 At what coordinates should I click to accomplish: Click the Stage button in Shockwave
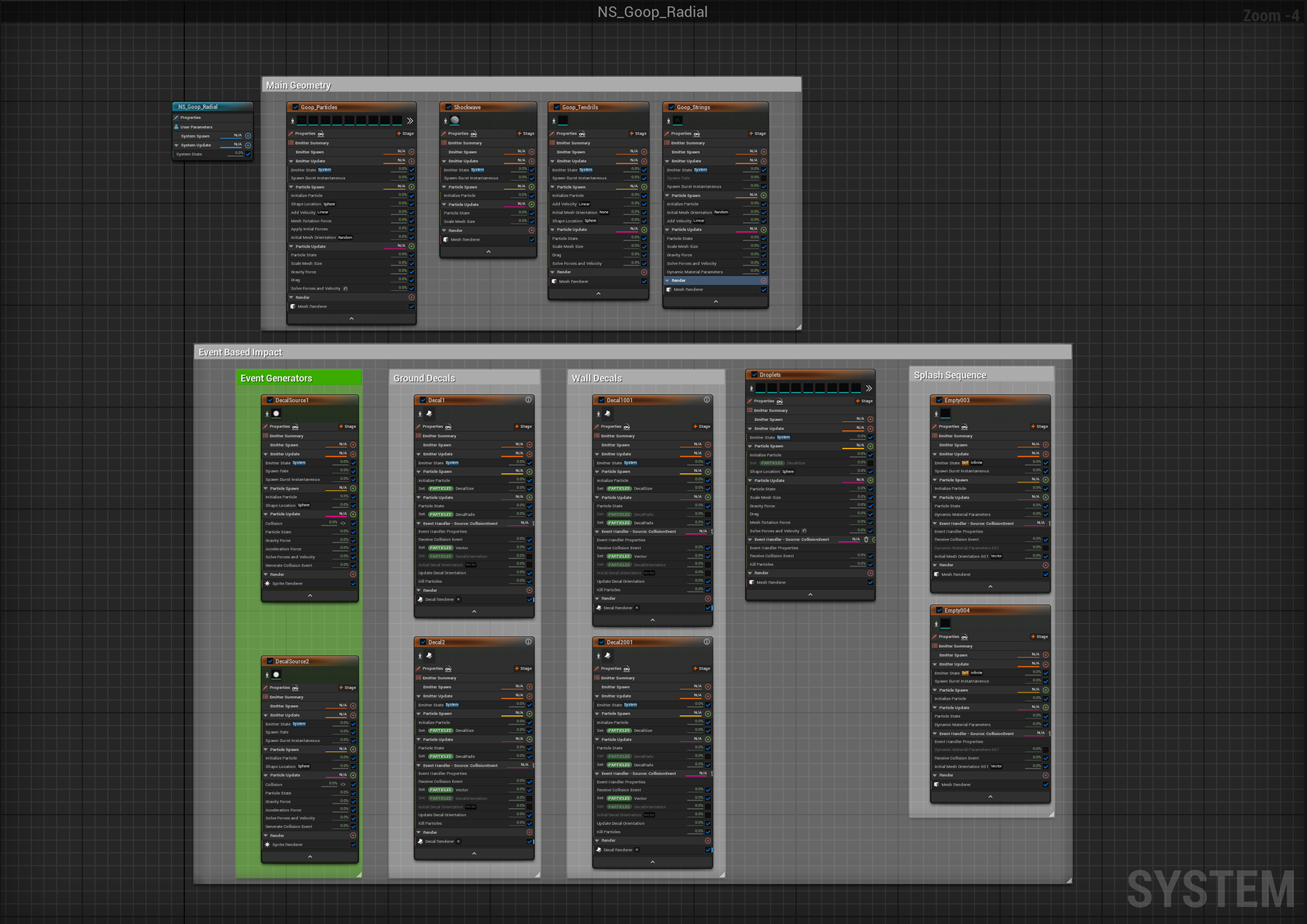[526, 133]
